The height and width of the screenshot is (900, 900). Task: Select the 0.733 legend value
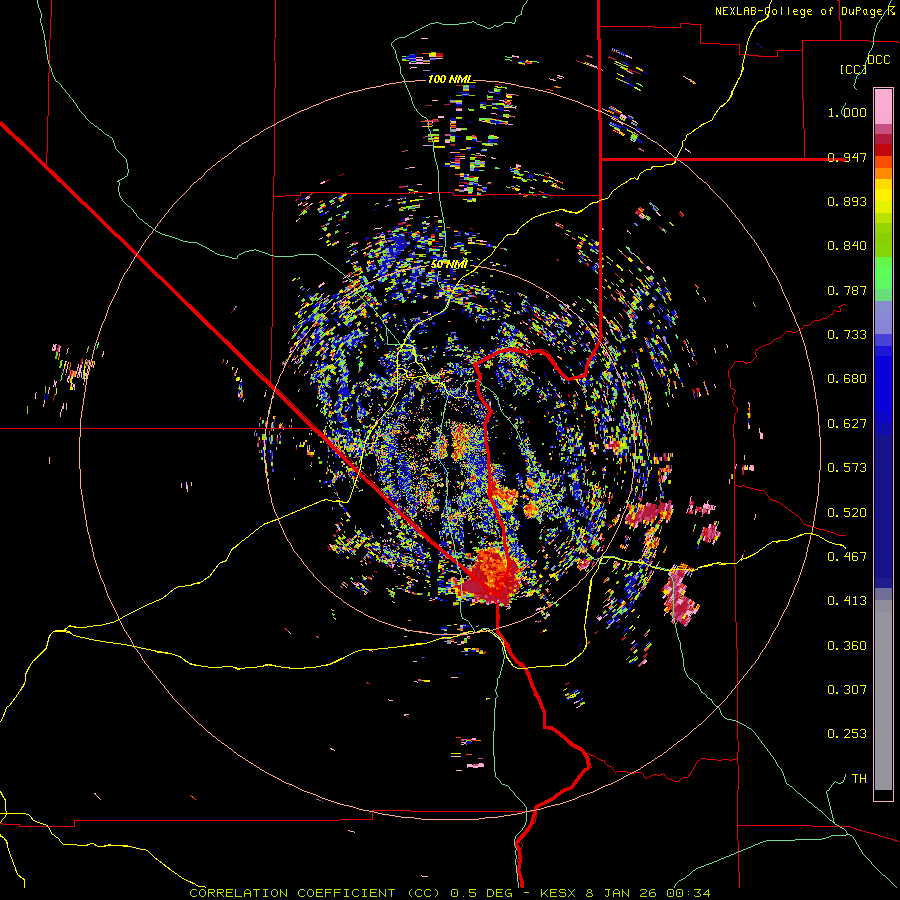click(847, 335)
